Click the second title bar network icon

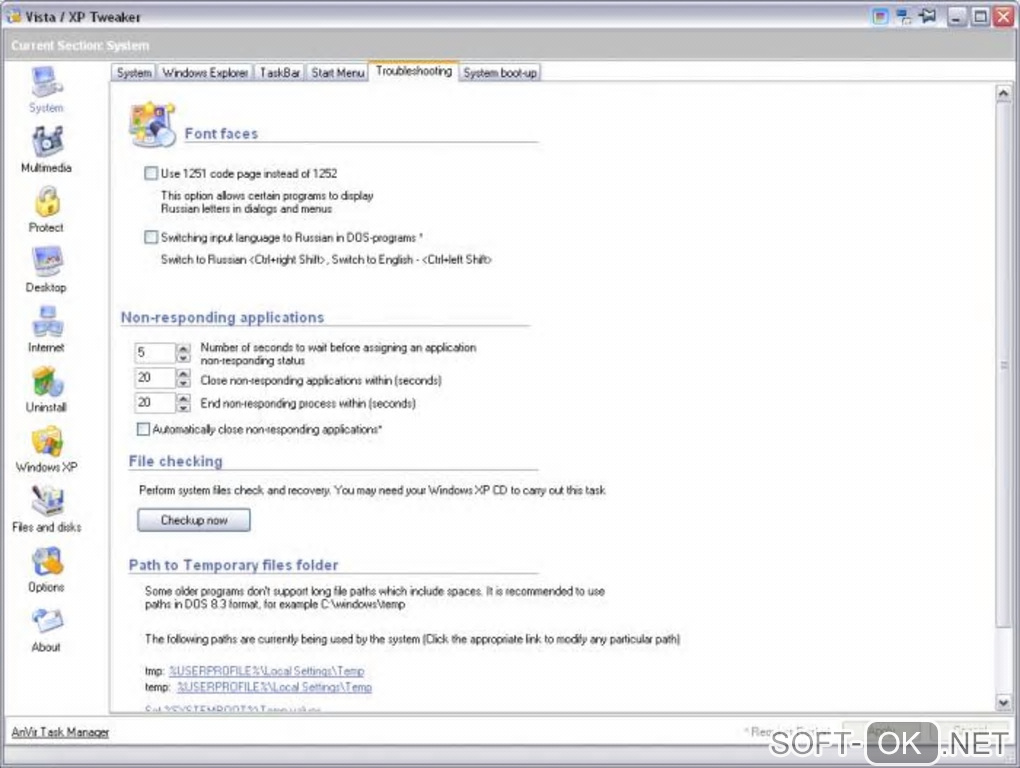pyautogui.click(x=904, y=17)
